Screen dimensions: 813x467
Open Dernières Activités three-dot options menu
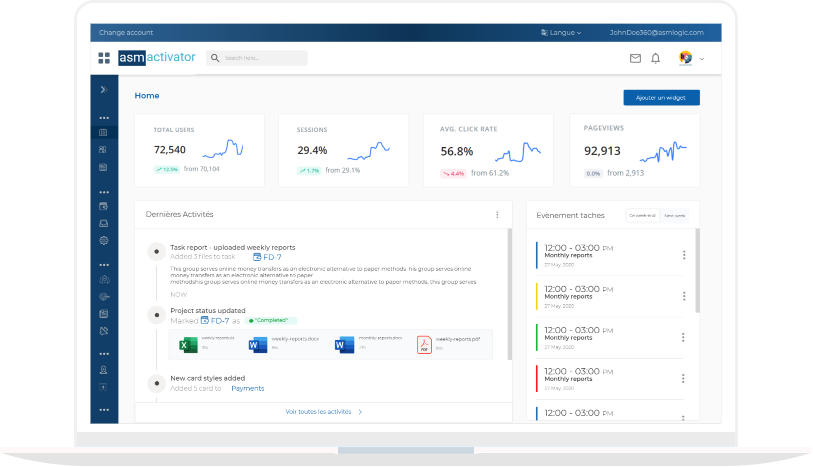(x=497, y=214)
